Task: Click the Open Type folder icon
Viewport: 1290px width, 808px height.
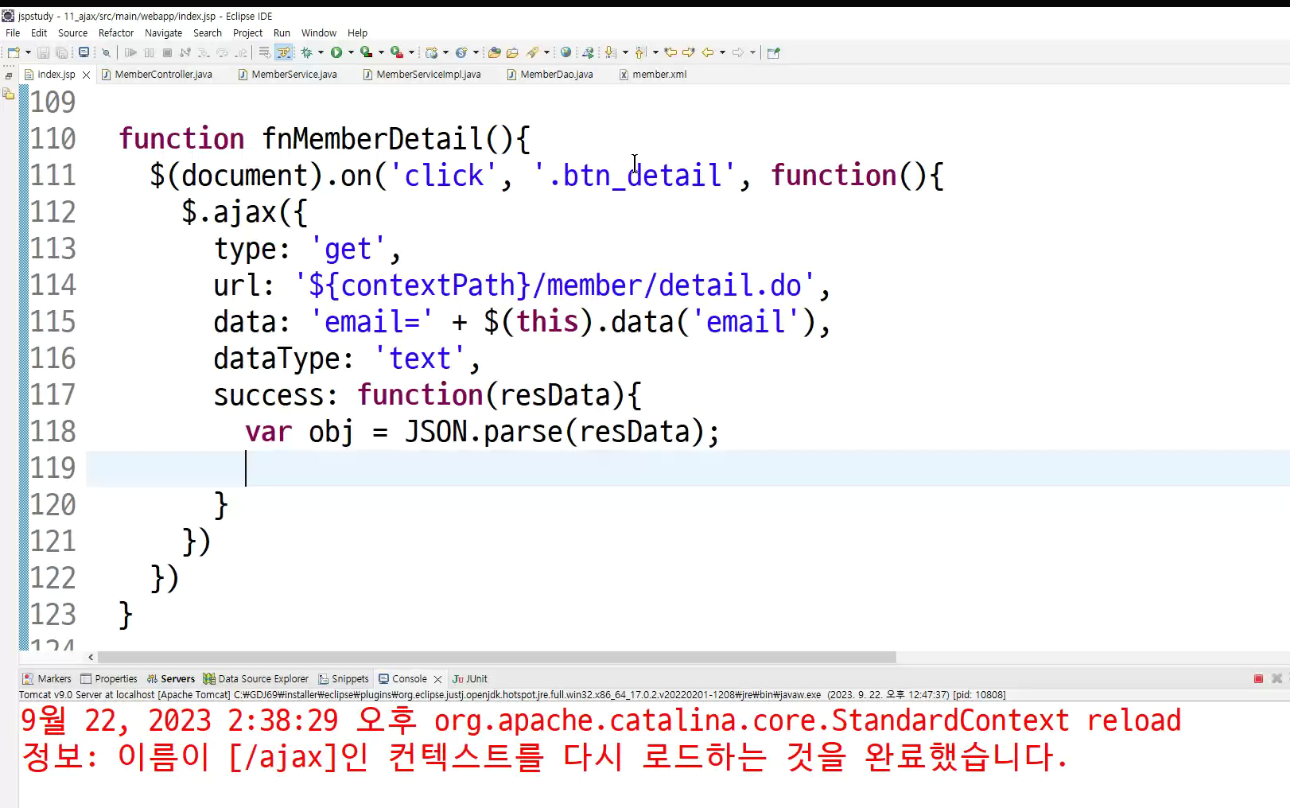Action: 495,52
